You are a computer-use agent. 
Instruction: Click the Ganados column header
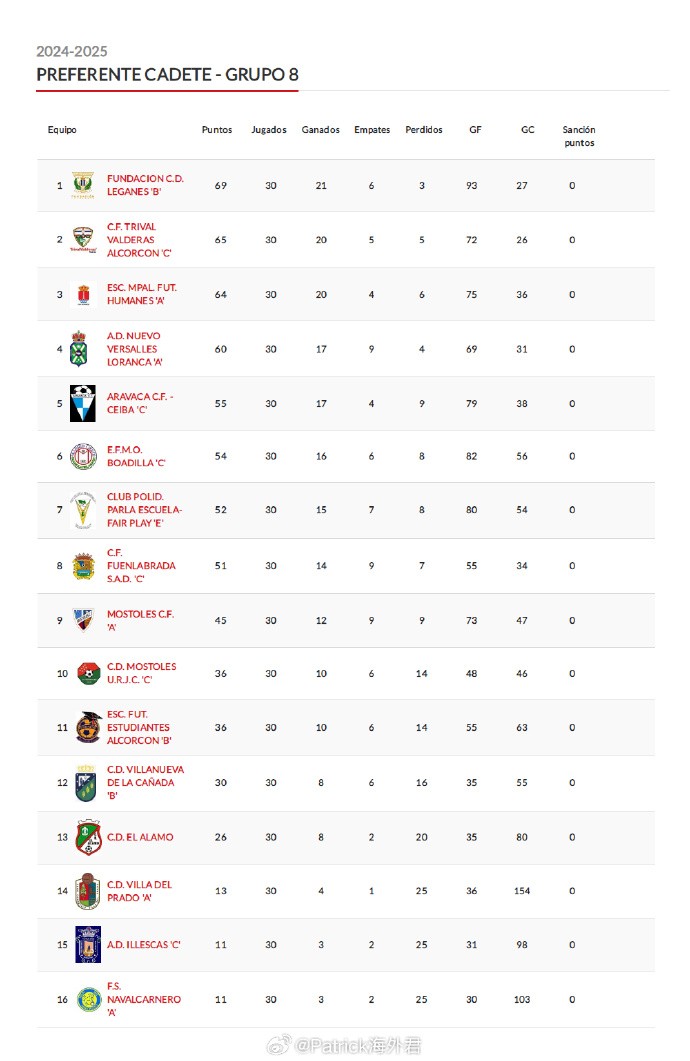(x=321, y=130)
